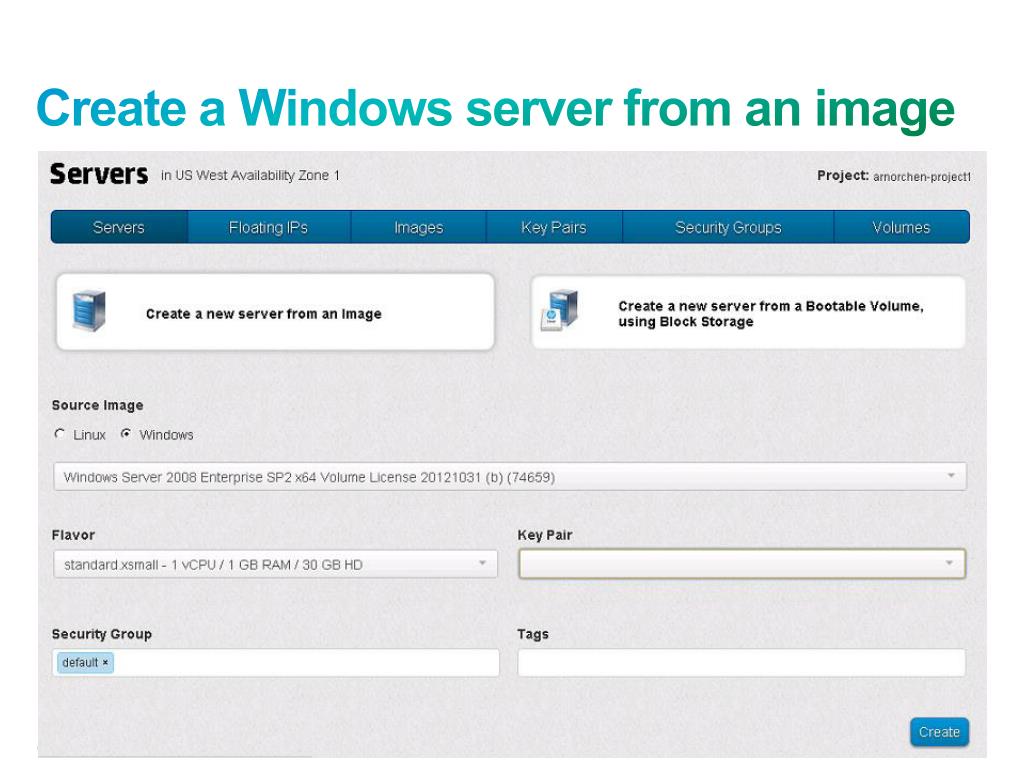Click the 'in US West Availability Zone 1' text

[250, 175]
